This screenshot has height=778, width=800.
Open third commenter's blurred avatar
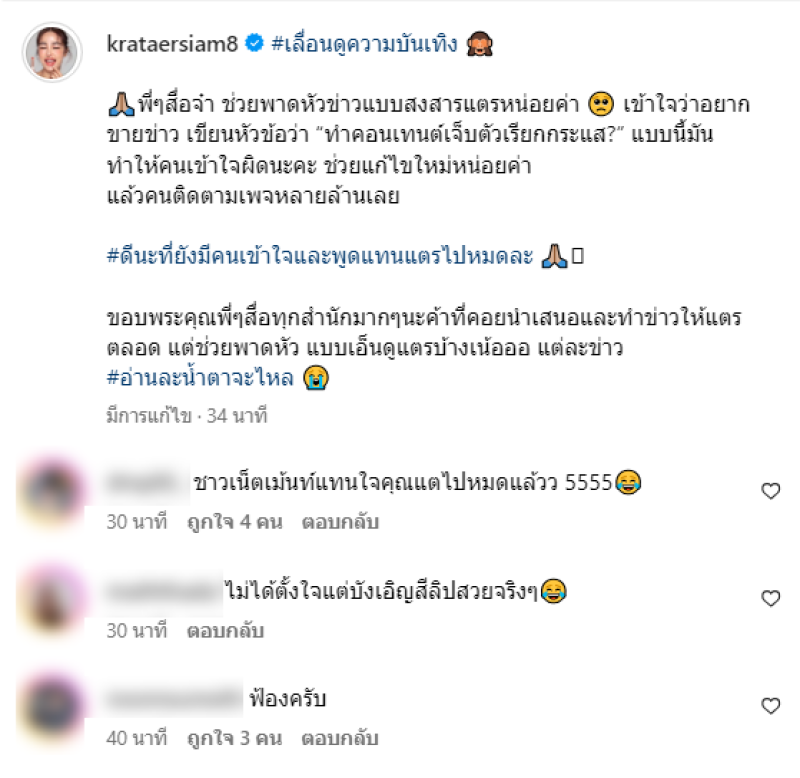pos(51,707)
